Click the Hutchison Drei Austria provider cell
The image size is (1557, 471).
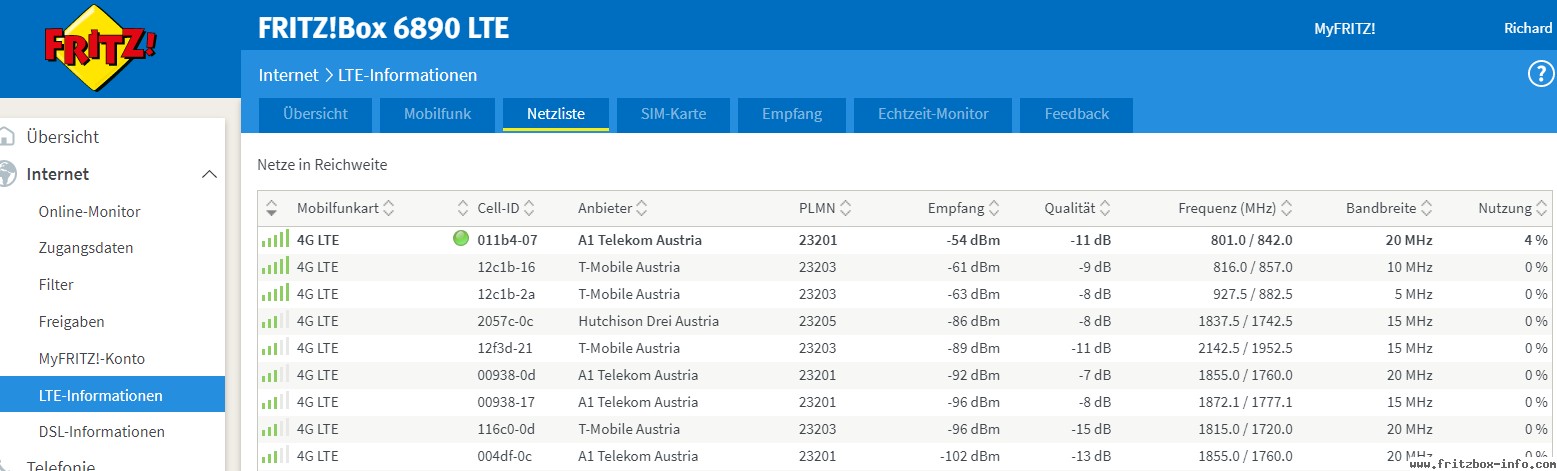coord(648,321)
